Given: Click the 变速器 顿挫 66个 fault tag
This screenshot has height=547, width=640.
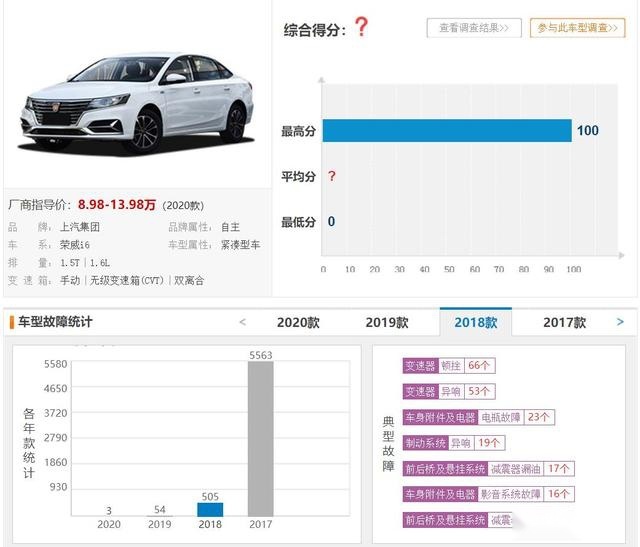Looking at the screenshot, I should coord(449,365).
